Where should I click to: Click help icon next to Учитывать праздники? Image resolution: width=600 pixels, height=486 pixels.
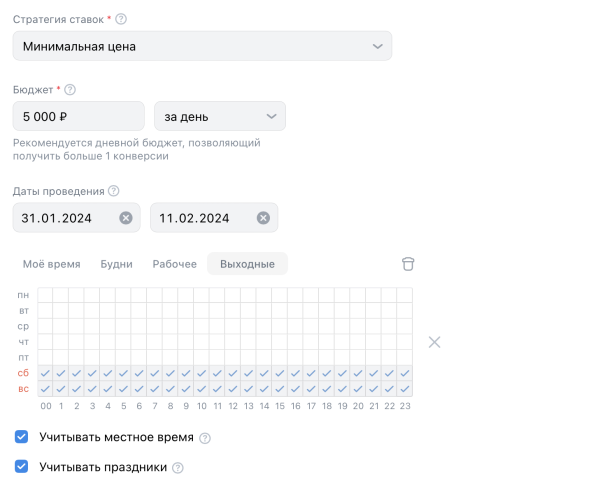178,467
